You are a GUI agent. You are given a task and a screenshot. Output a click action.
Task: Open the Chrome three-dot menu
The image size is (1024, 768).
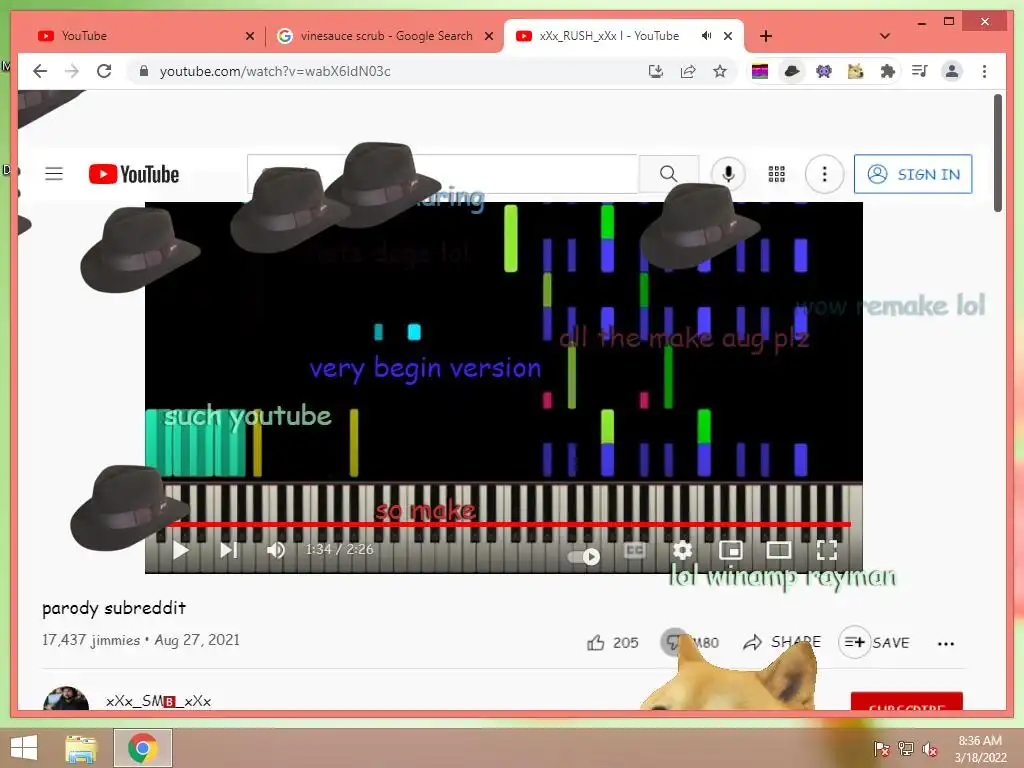[984, 71]
